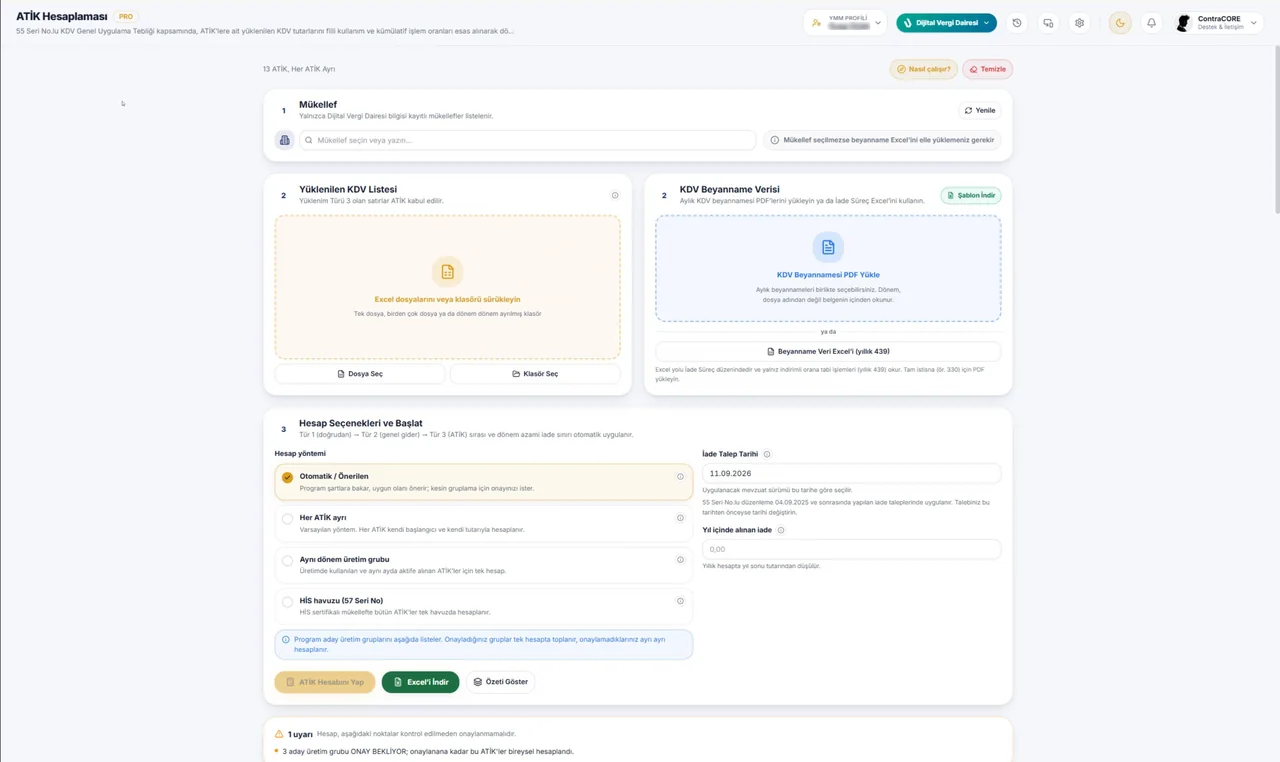Click the Temizle button
Viewport: 1280px width, 762px height.
click(x=987, y=69)
